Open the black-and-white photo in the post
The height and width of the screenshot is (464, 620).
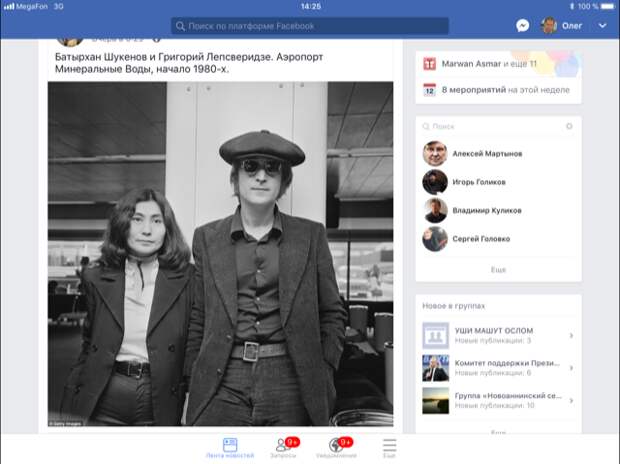pyautogui.click(x=221, y=254)
